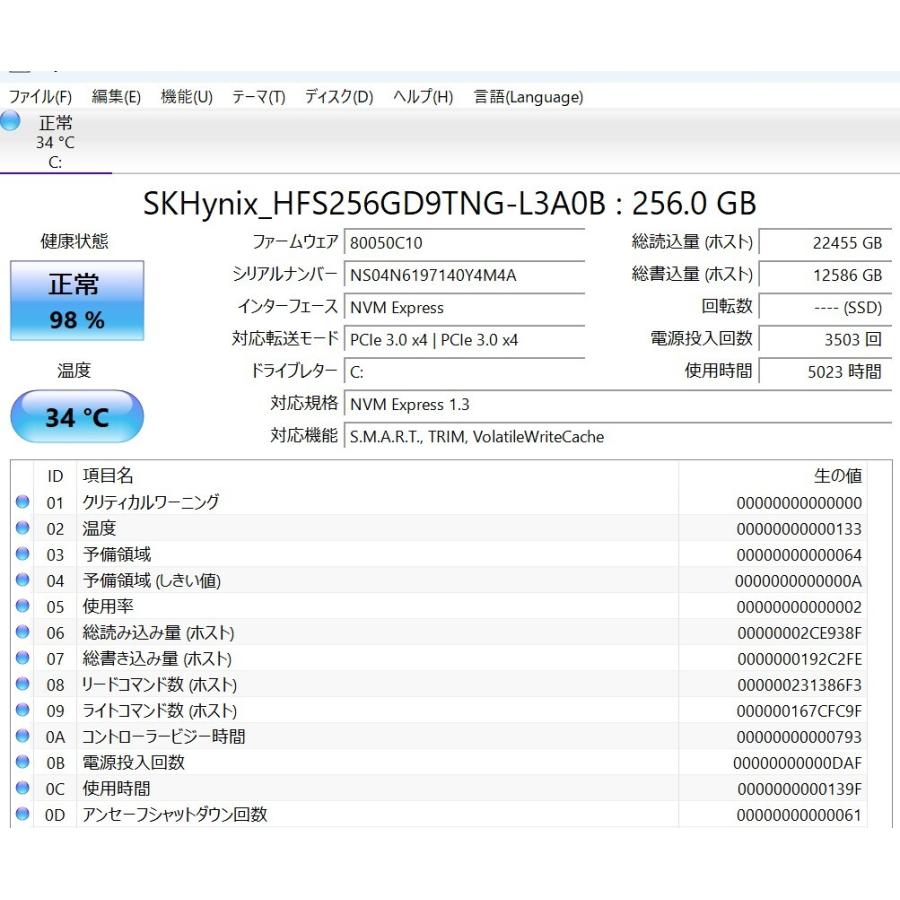The height and width of the screenshot is (900, 900).
Task: Select the firmware field showing 80050C10
Action: tap(465, 241)
